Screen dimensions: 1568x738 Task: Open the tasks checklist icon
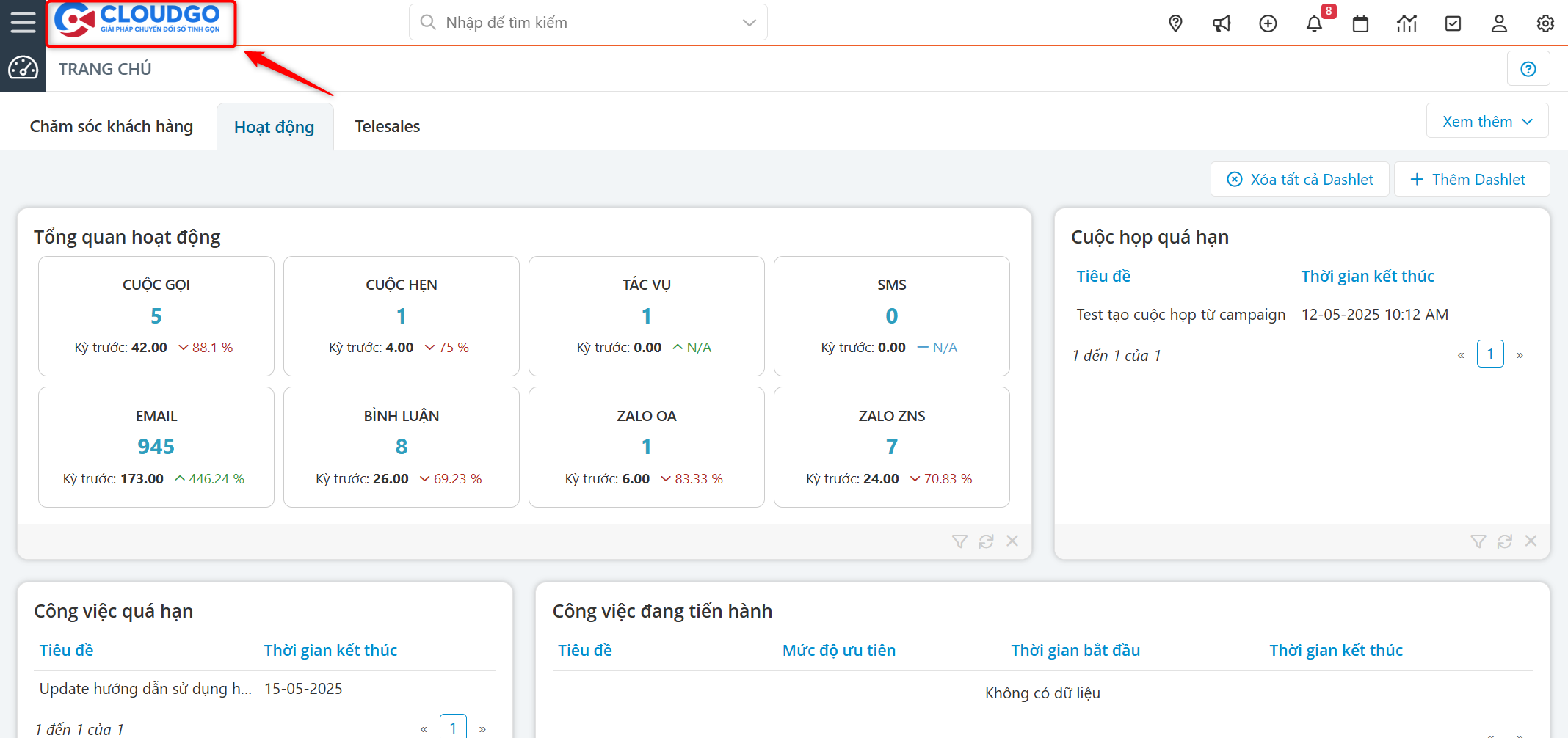click(x=1453, y=23)
